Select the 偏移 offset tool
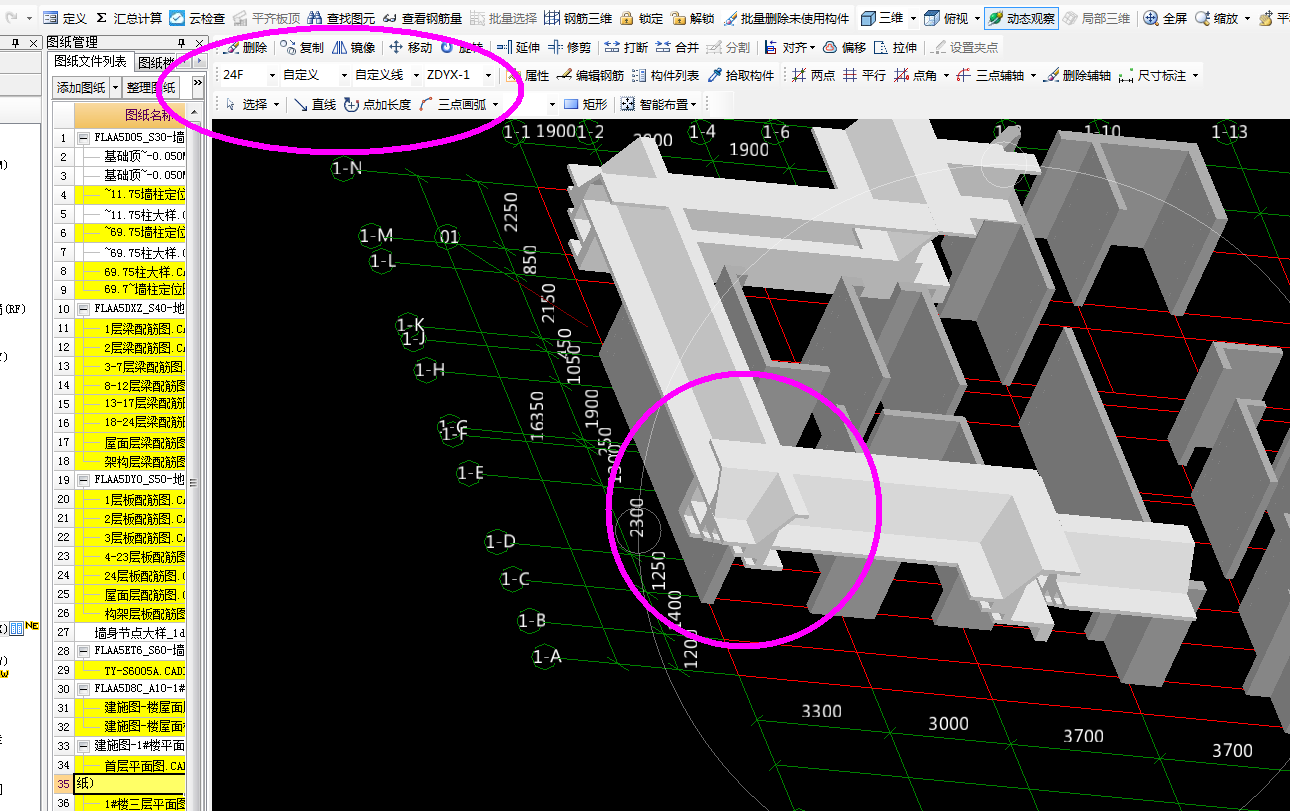Viewport: 1290px width, 811px height. (x=844, y=47)
